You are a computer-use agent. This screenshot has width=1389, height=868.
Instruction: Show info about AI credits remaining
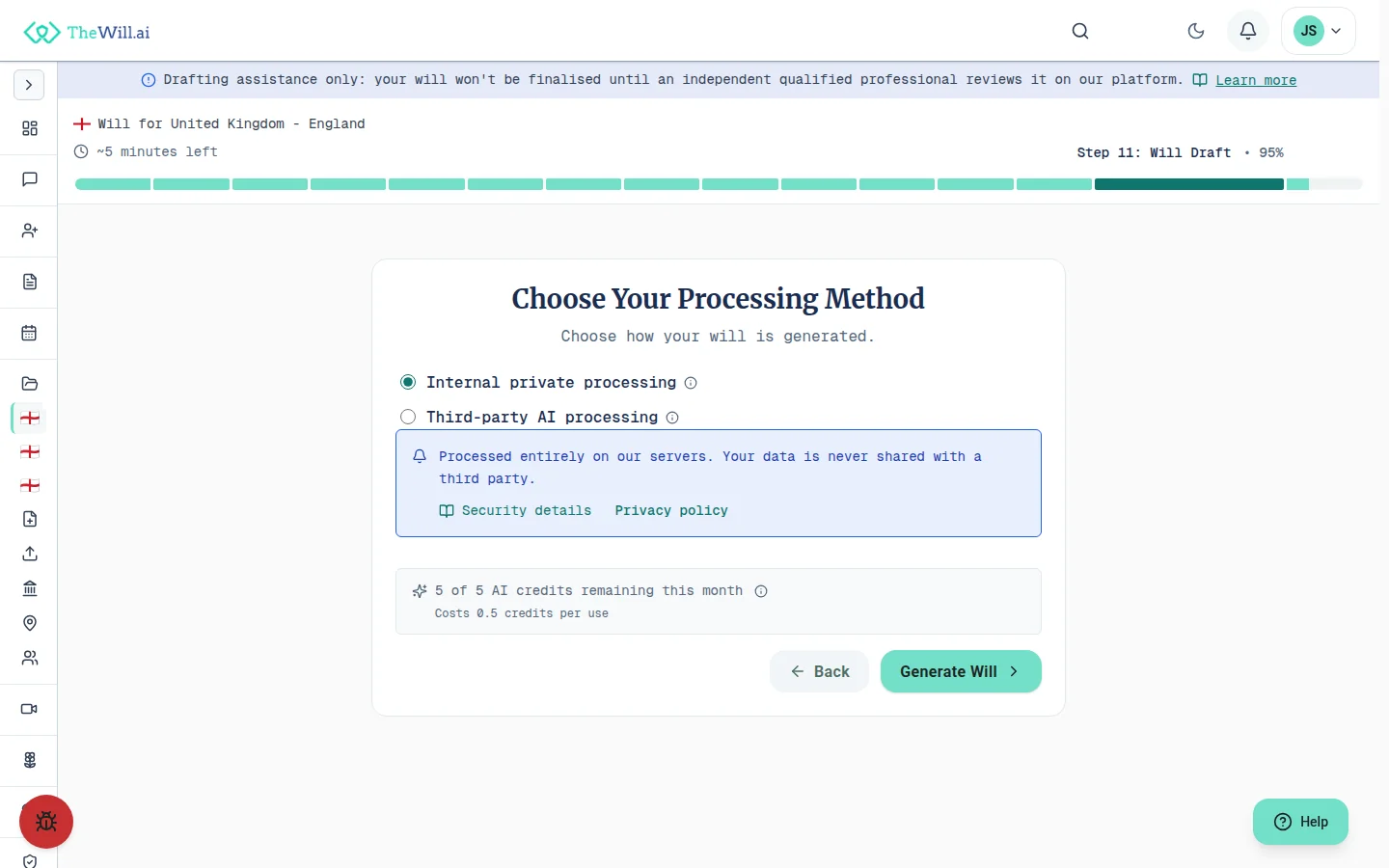click(x=761, y=591)
